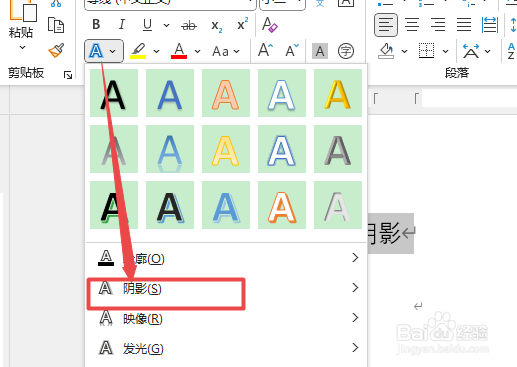Toggle underline formatting
Image resolution: width=517 pixels, height=367 pixels.
tap(147, 25)
